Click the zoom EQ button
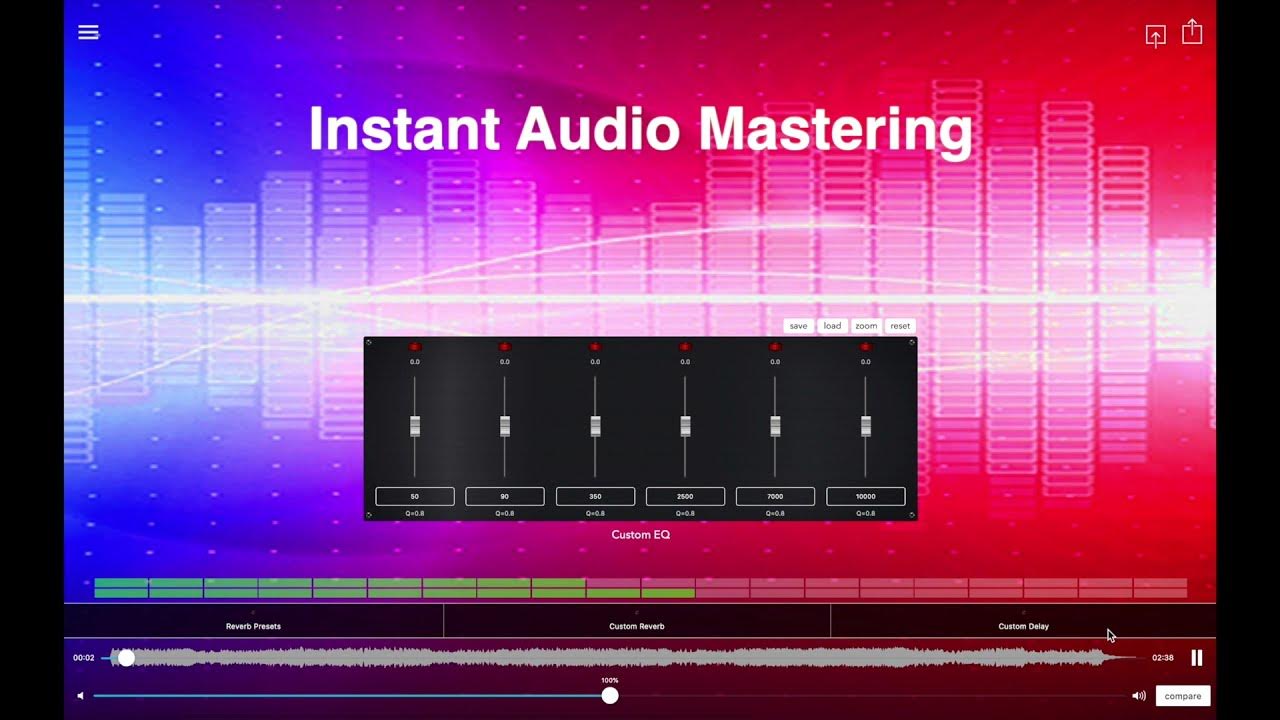The image size is (1280, 720). pos(866,326)
